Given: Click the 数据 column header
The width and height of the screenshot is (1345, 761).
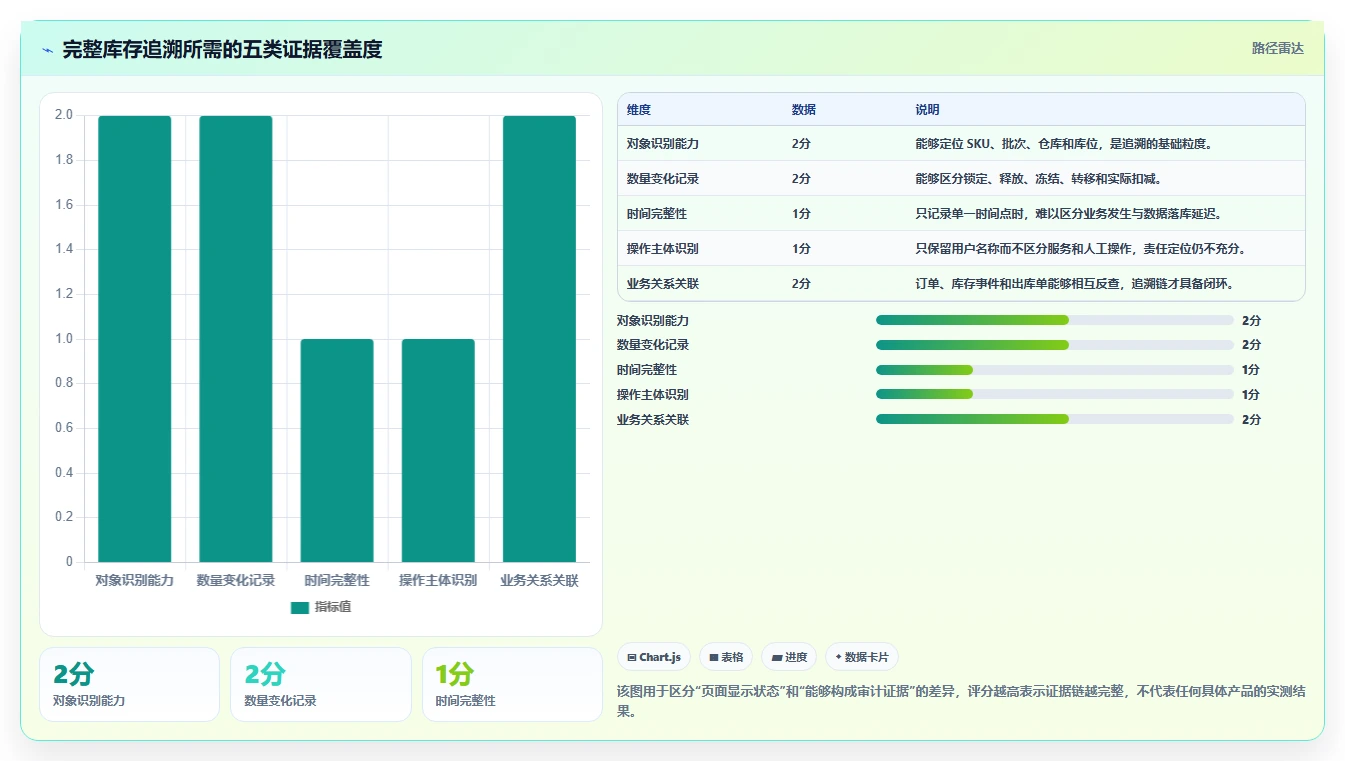Looking at the screenshot, I should tap(804, 110).
